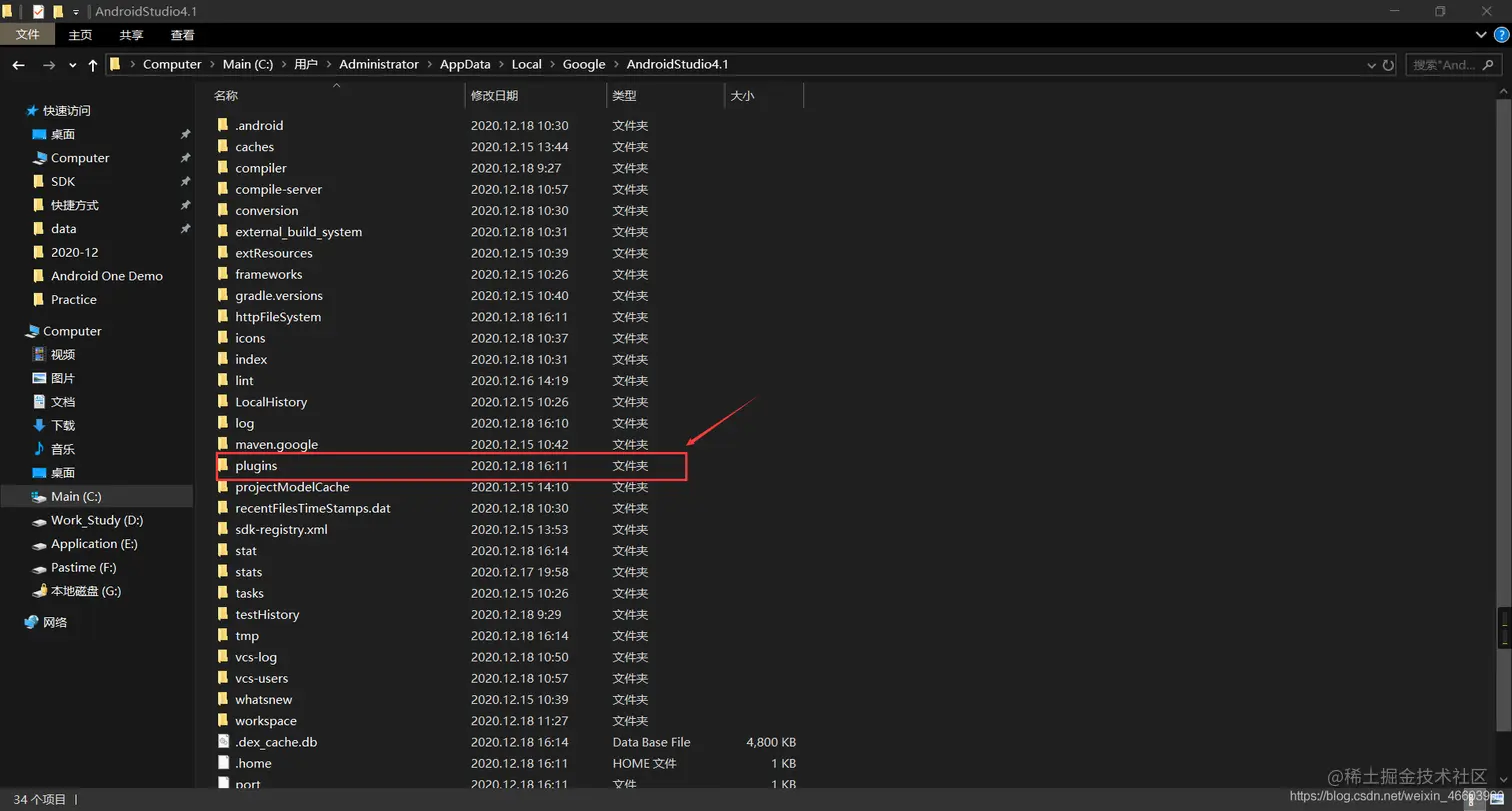Click Computer in the address breadcrumb
The height and width of the screenshot is (811, 1512).
coord(172,64)
